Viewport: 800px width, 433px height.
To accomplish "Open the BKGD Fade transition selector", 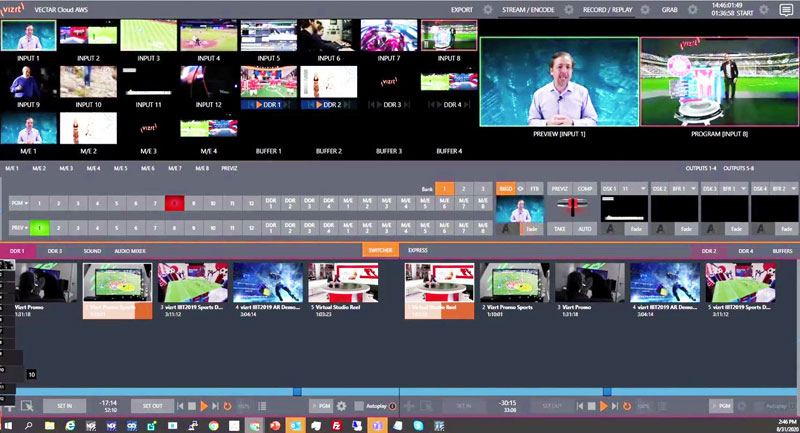I will (x=532, y=229).
